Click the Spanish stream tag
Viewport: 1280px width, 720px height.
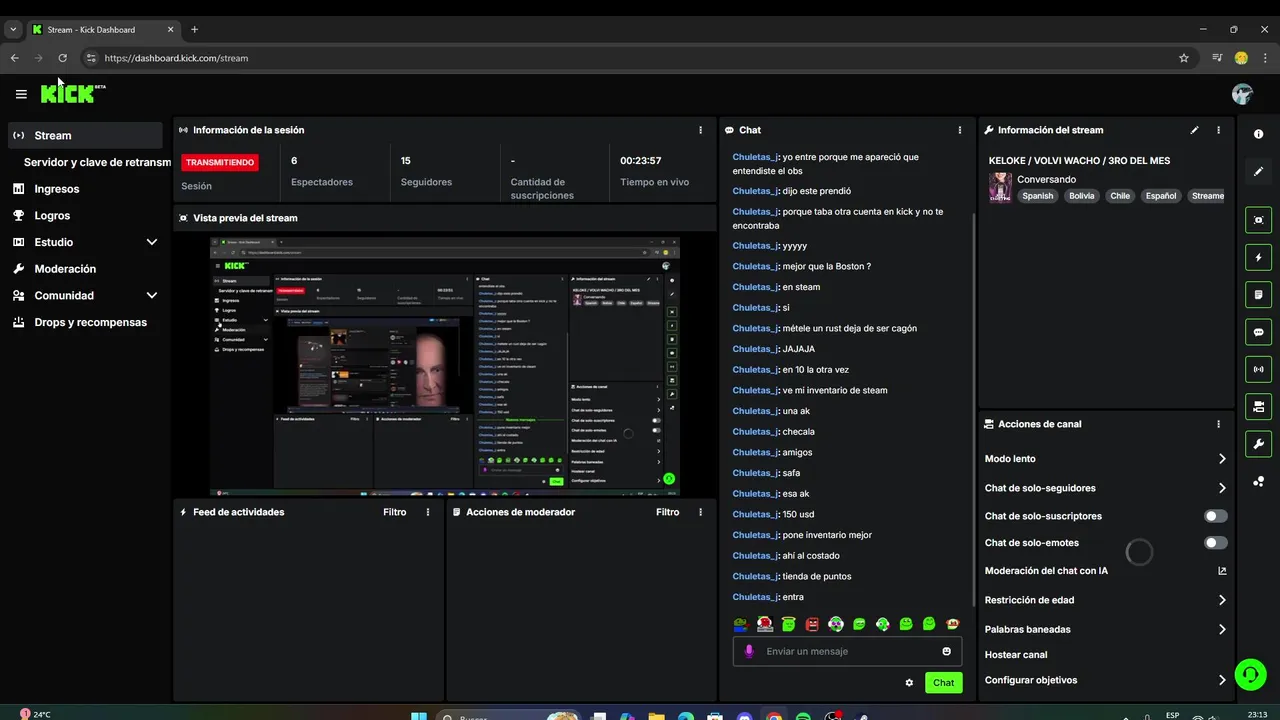(1037, 196)
